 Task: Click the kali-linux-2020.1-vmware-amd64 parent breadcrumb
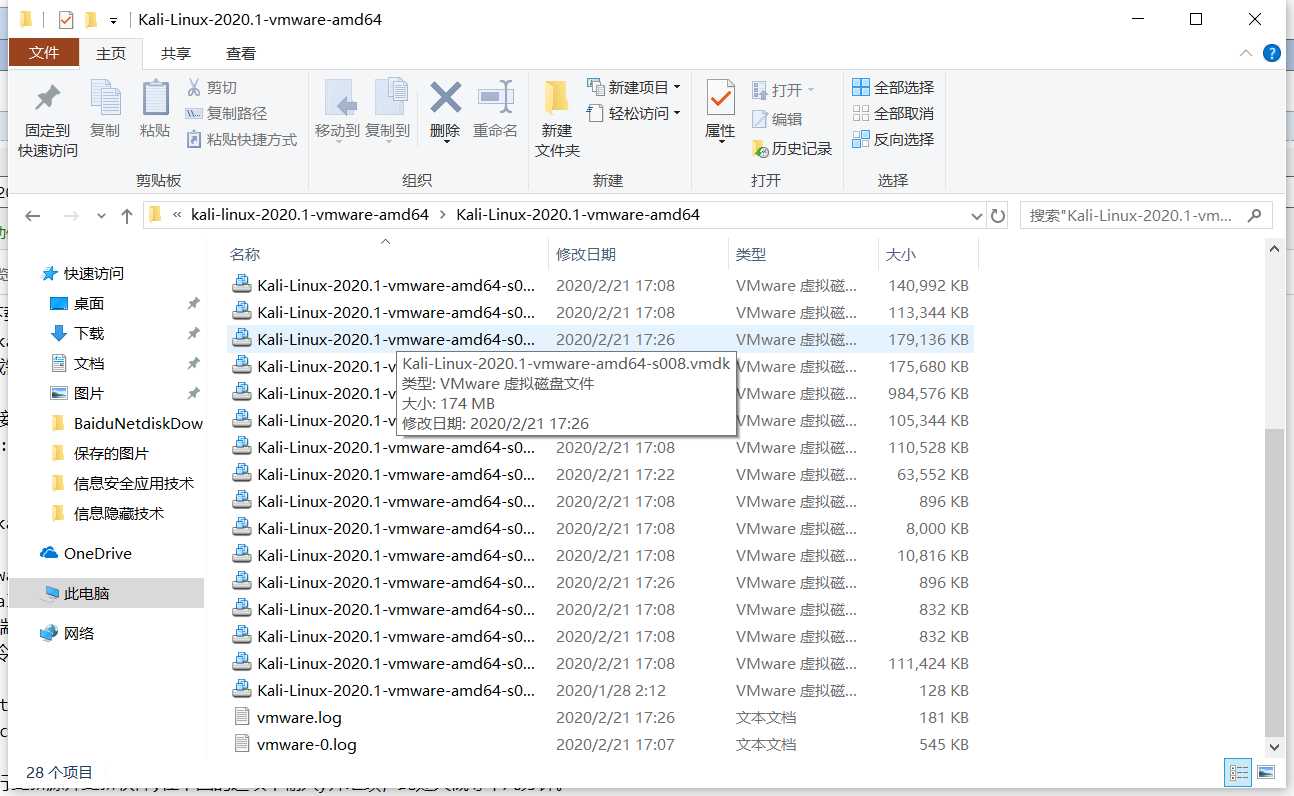310,215
